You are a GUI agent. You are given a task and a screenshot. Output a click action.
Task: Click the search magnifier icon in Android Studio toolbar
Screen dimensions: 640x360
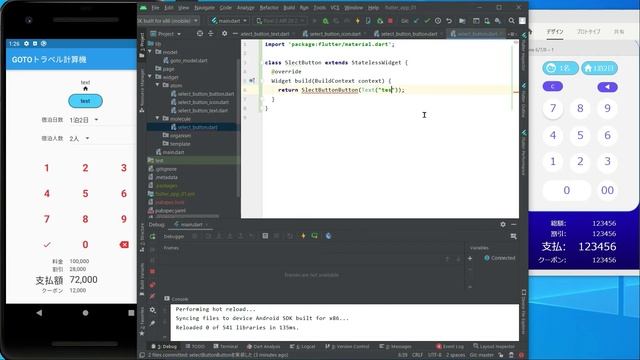(x=511, y=21)
